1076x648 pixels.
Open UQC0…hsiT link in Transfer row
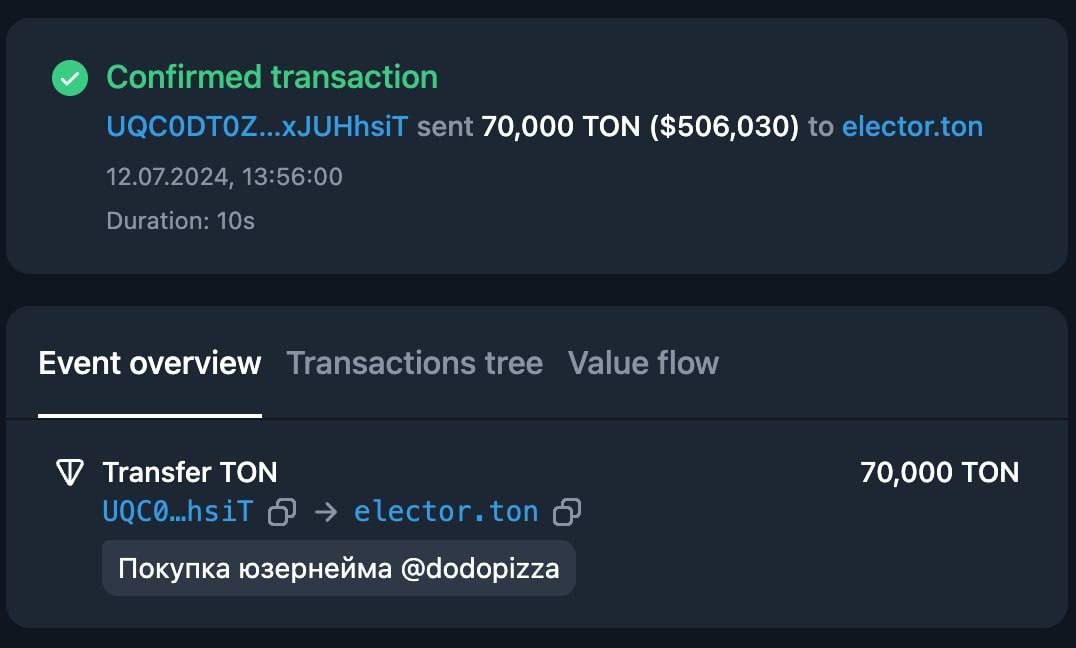coord(178,512)
